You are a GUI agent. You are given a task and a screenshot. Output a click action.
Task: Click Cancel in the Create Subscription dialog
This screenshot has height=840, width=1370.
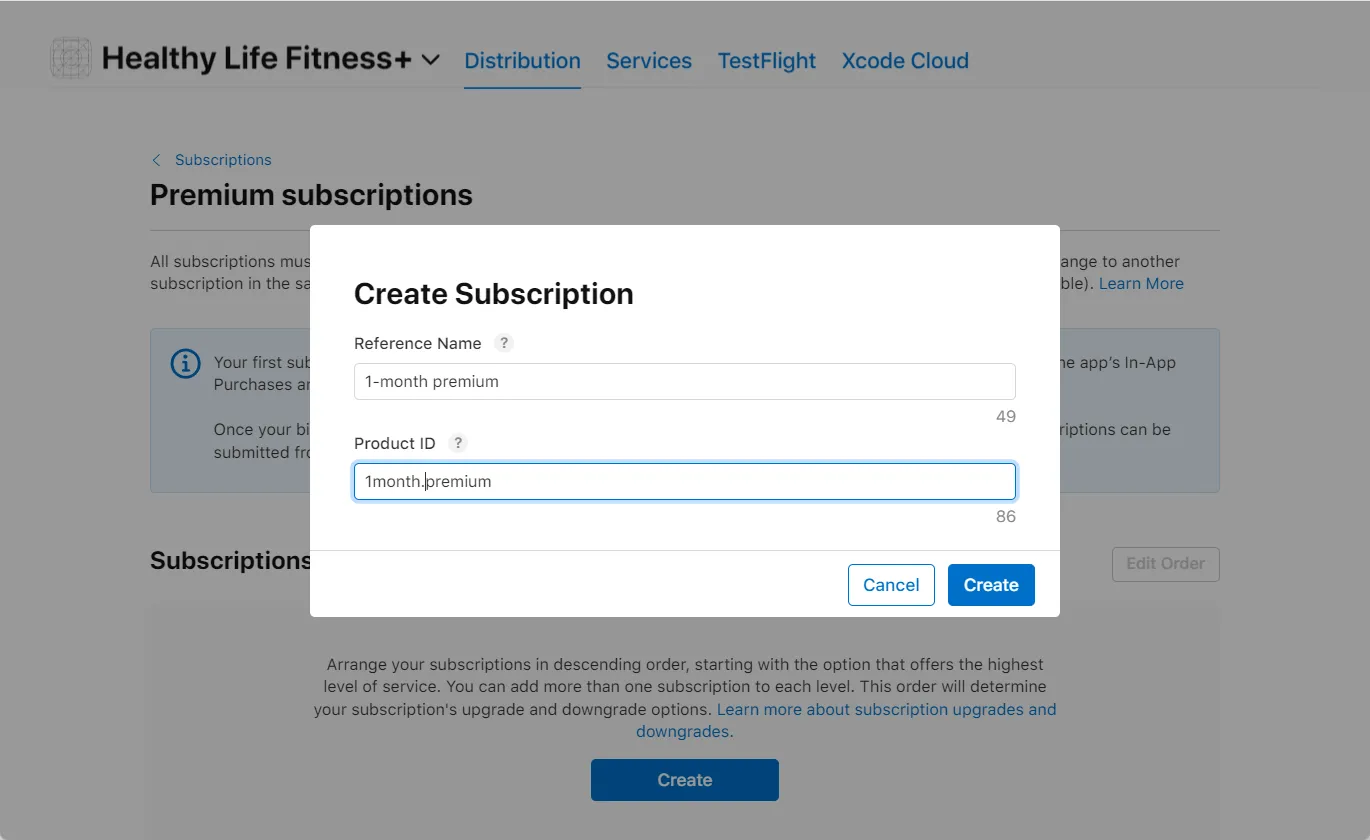coord(891,584)
